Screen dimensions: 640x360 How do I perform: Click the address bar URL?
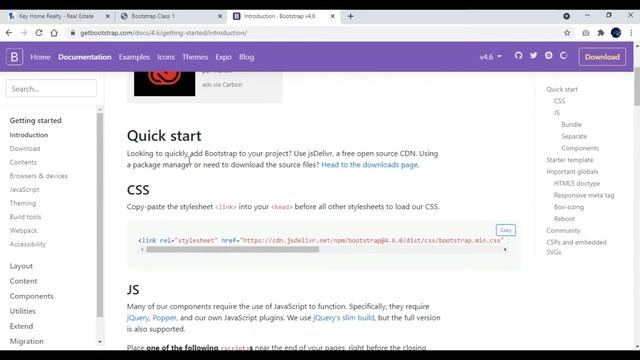coord(163,33)
